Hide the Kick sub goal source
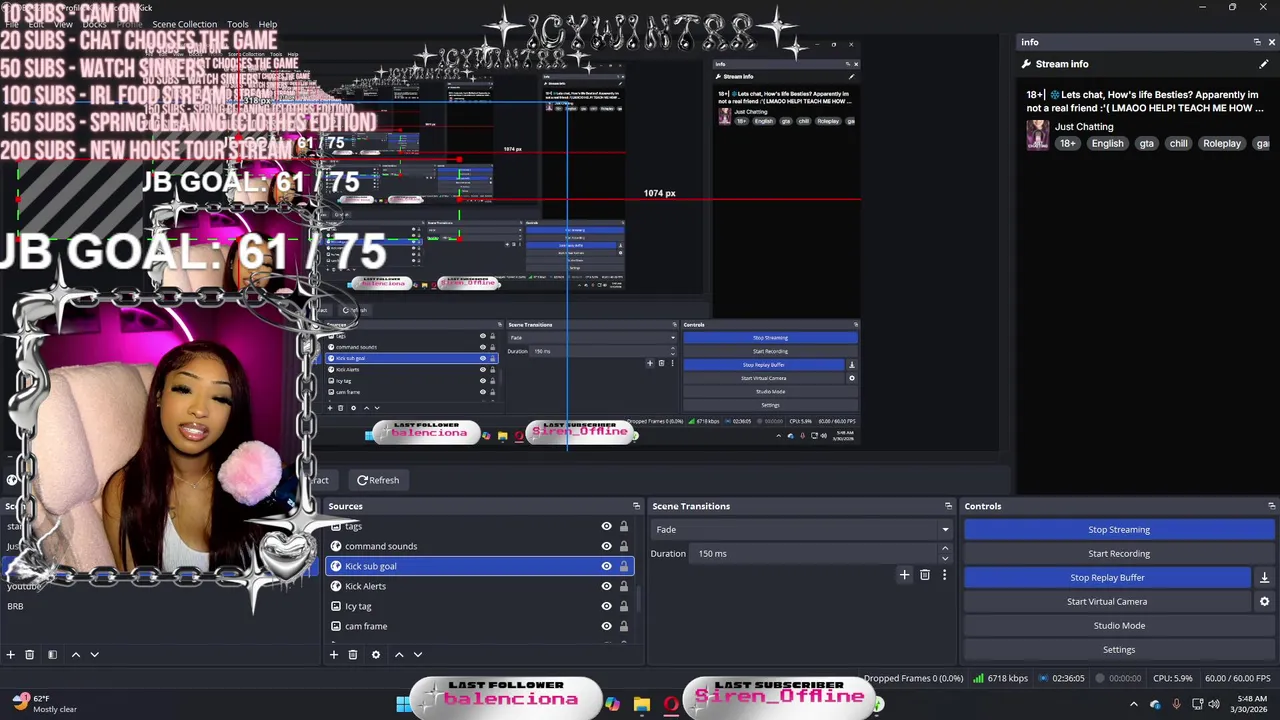The width and height of the screenshot is (1280, 720). [606, 566]
